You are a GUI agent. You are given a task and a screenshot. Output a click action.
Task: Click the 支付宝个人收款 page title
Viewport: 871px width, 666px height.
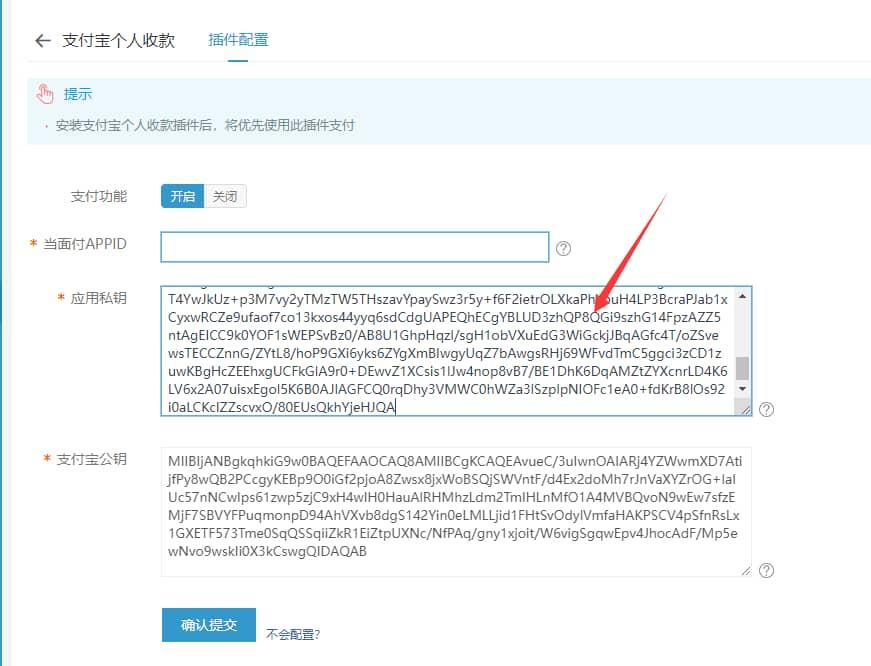[118, 41]
